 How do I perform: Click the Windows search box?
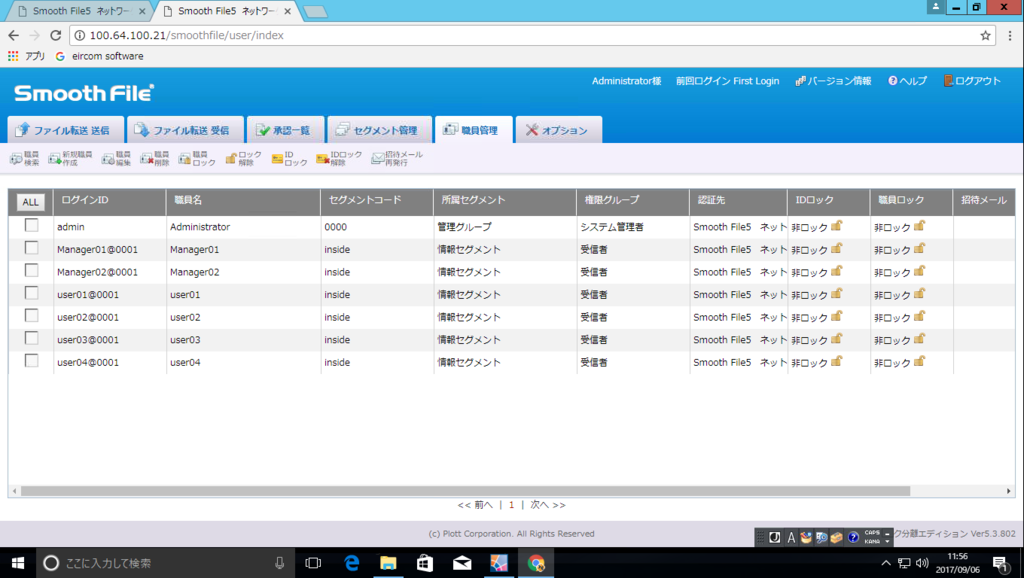(x=167, y=563)
